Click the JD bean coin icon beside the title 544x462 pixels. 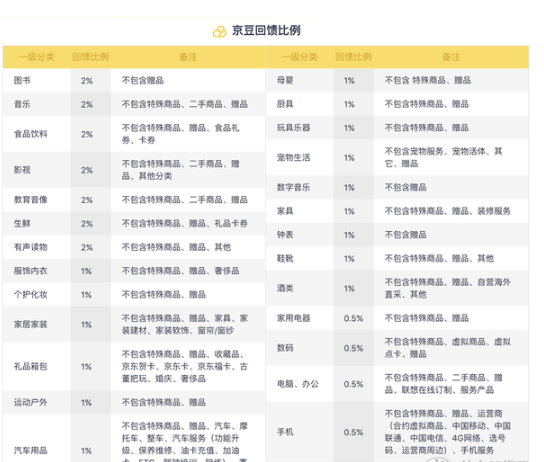(x=219, y=32)
